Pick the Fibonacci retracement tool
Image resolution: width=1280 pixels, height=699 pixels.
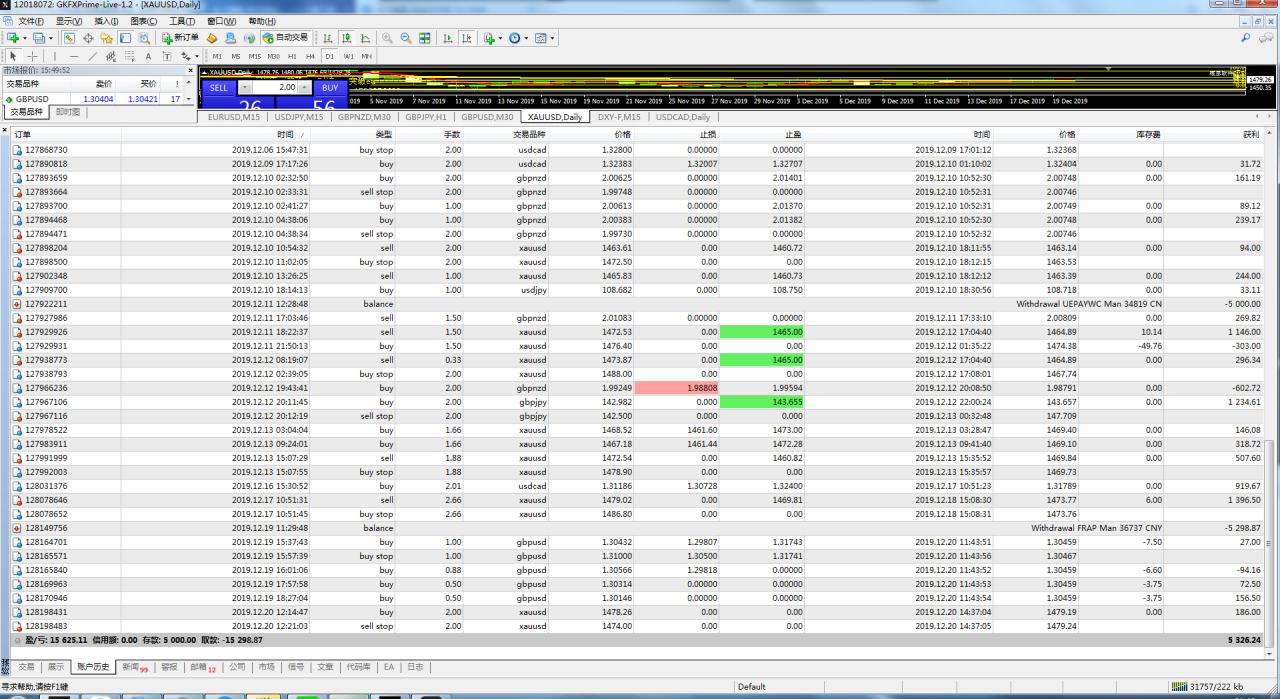[x=129, y=56]
